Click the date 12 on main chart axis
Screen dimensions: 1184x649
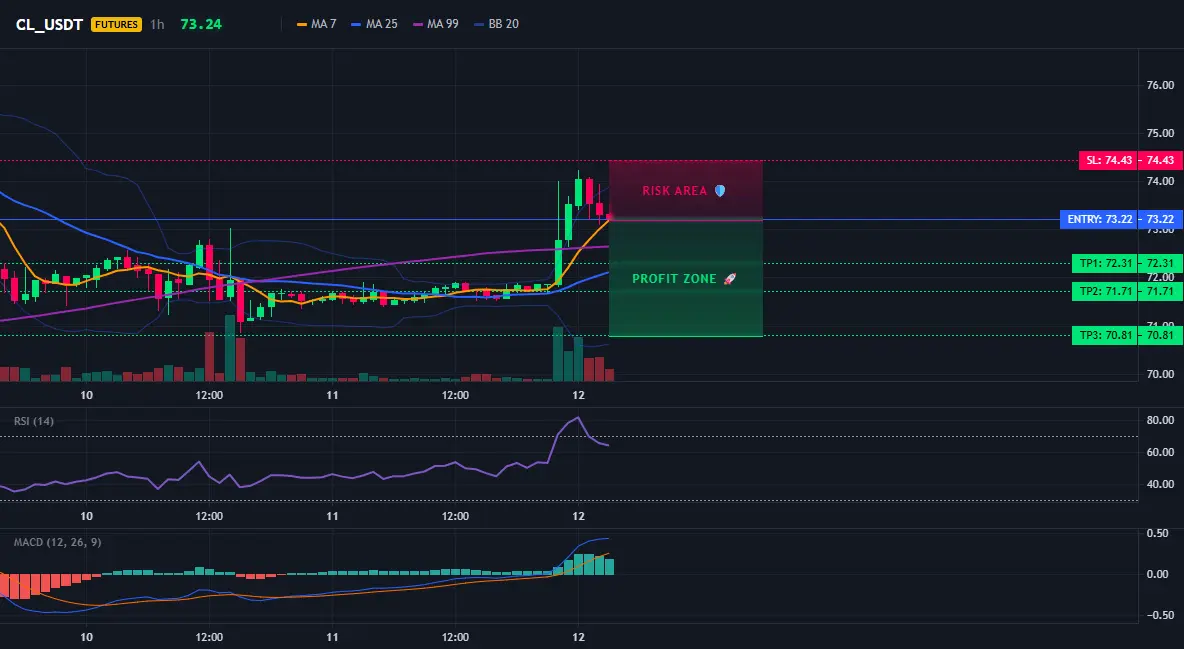(x=578, y=395)
